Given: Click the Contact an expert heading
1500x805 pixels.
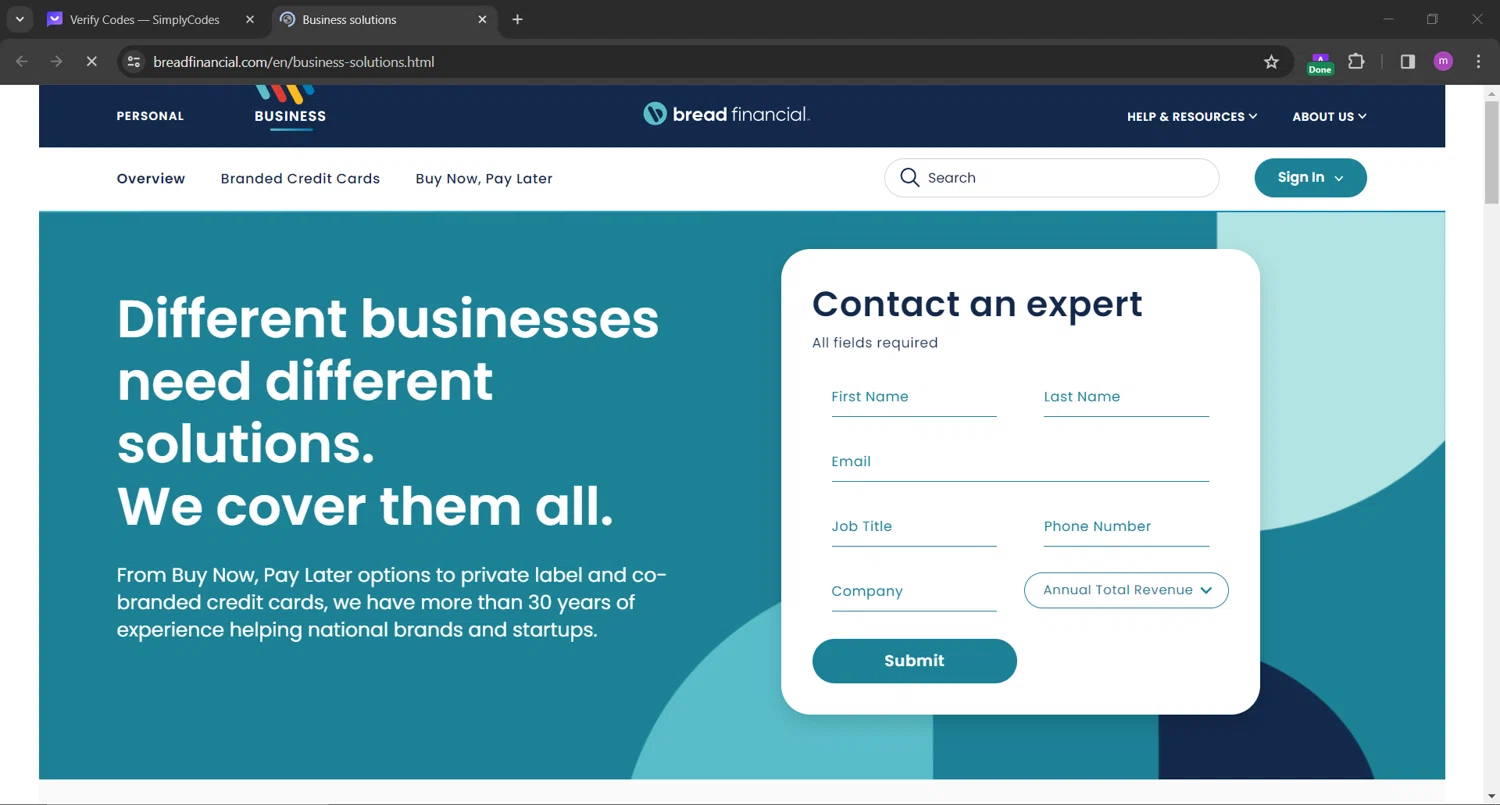Looking at the screenshot, I should coord(977,304).
